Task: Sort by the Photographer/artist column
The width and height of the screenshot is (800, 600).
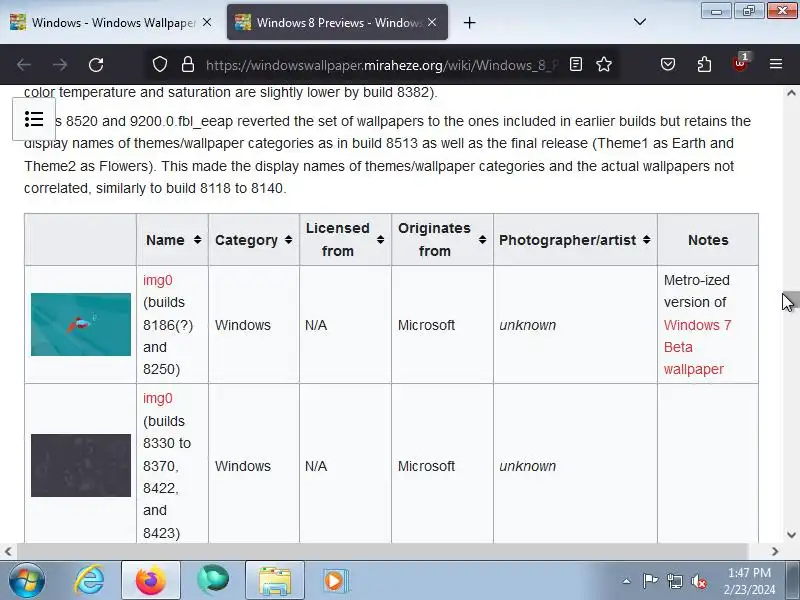Action: [576, 240]
